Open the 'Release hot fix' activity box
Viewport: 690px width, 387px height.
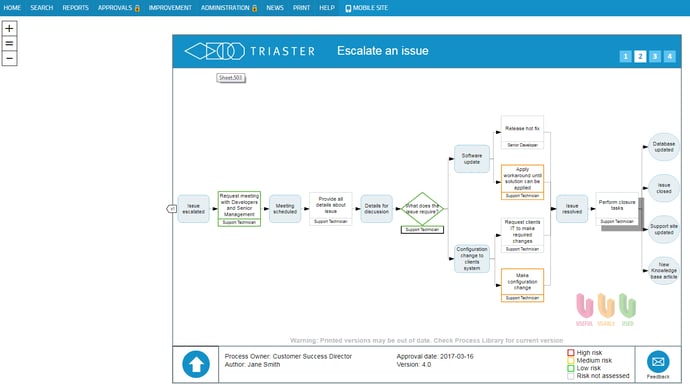(x=522, y=132)
